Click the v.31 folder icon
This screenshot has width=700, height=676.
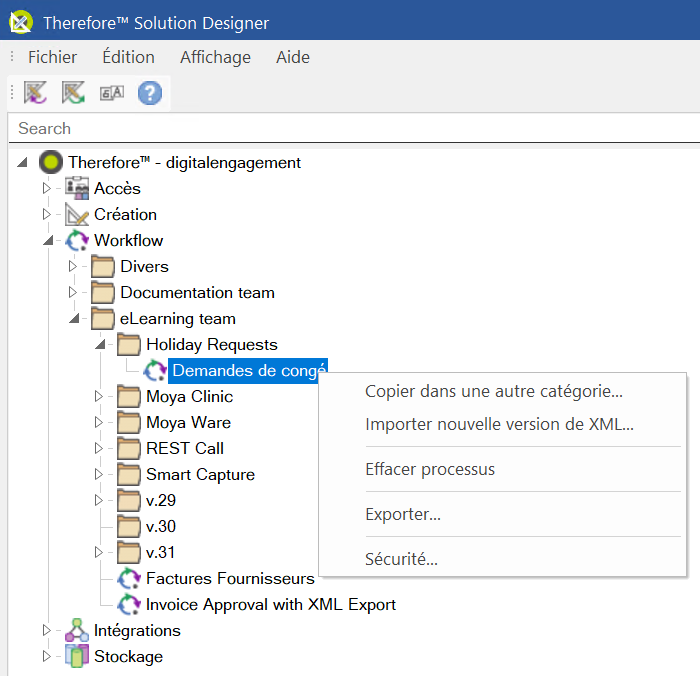(x=129, y=552)
